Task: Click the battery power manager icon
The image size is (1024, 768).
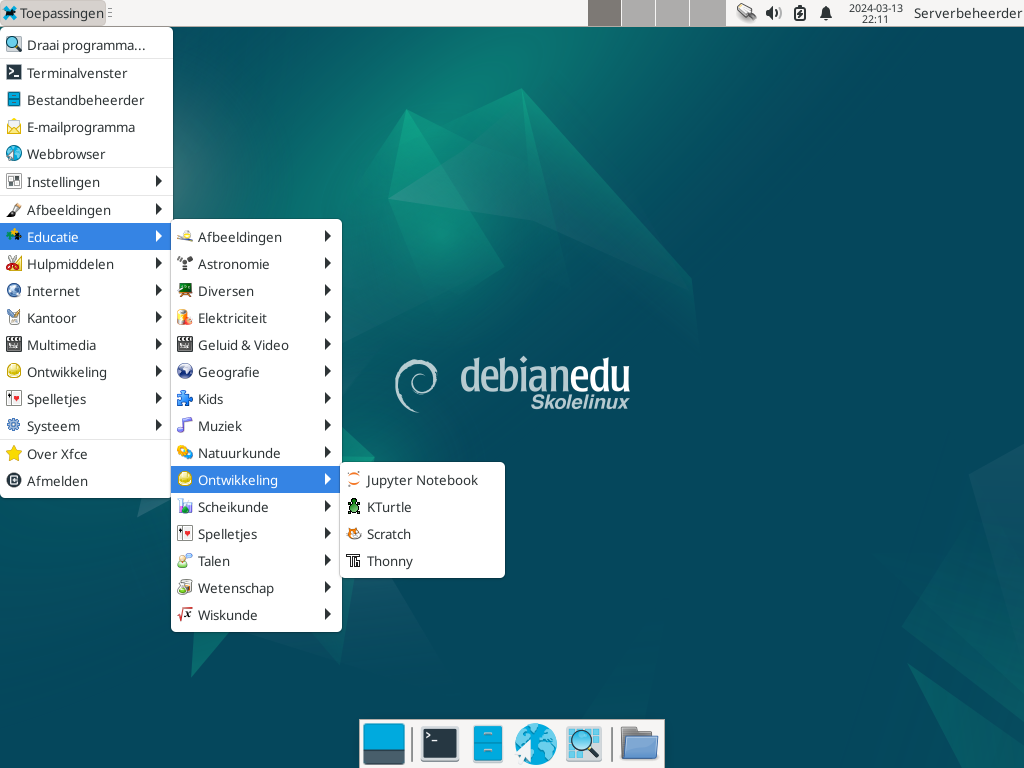Action: pos(800,13)
